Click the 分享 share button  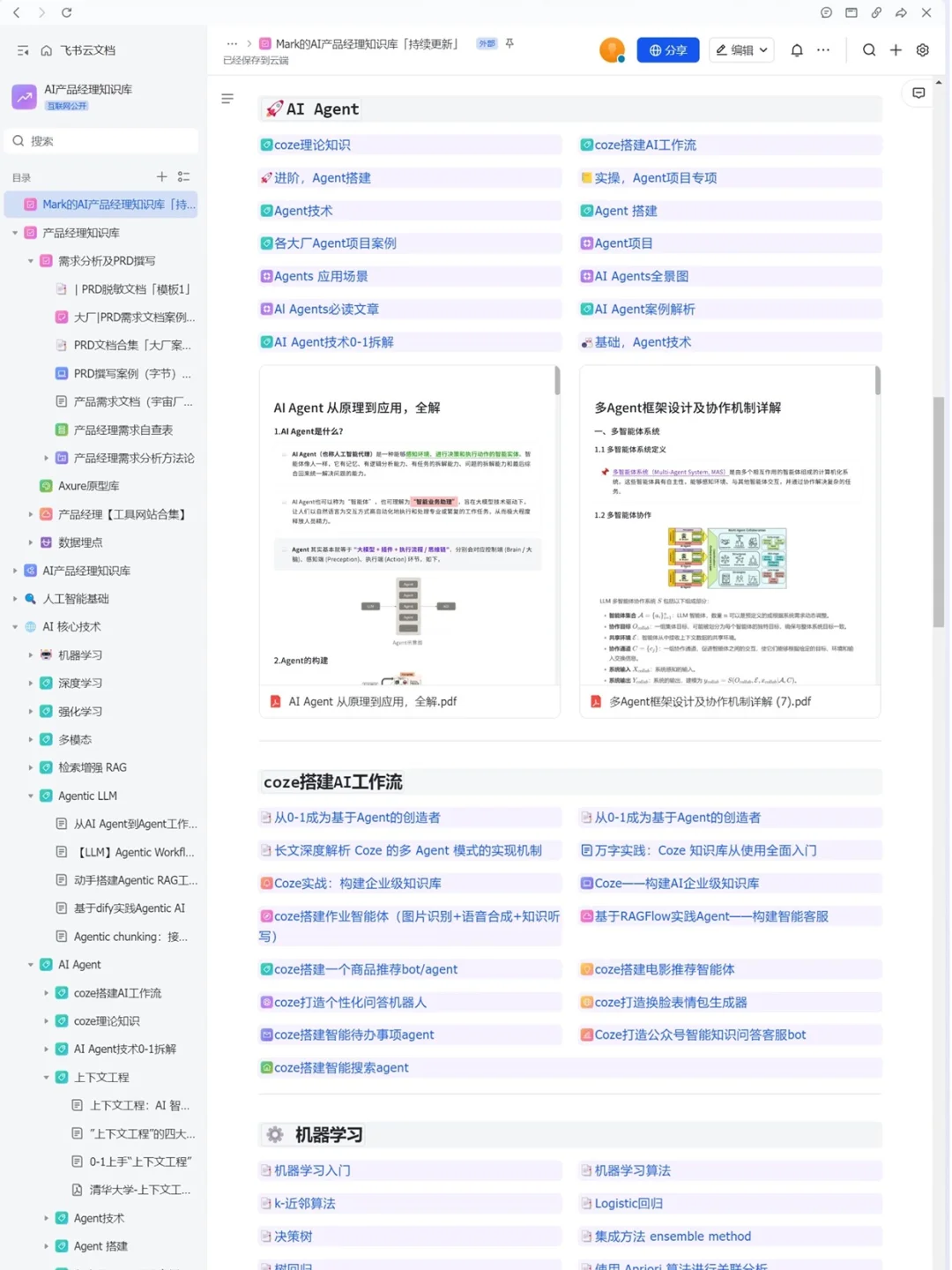click(x=668, y=50)
